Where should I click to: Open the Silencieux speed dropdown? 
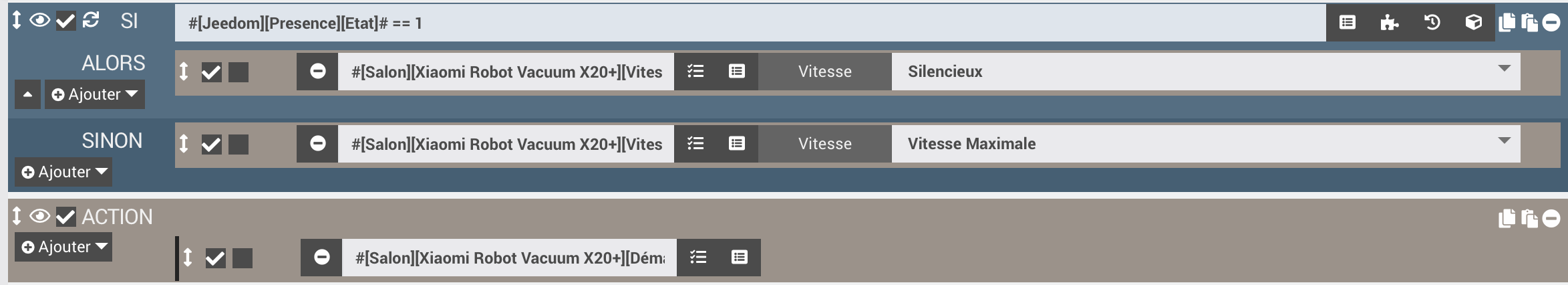1206,72
